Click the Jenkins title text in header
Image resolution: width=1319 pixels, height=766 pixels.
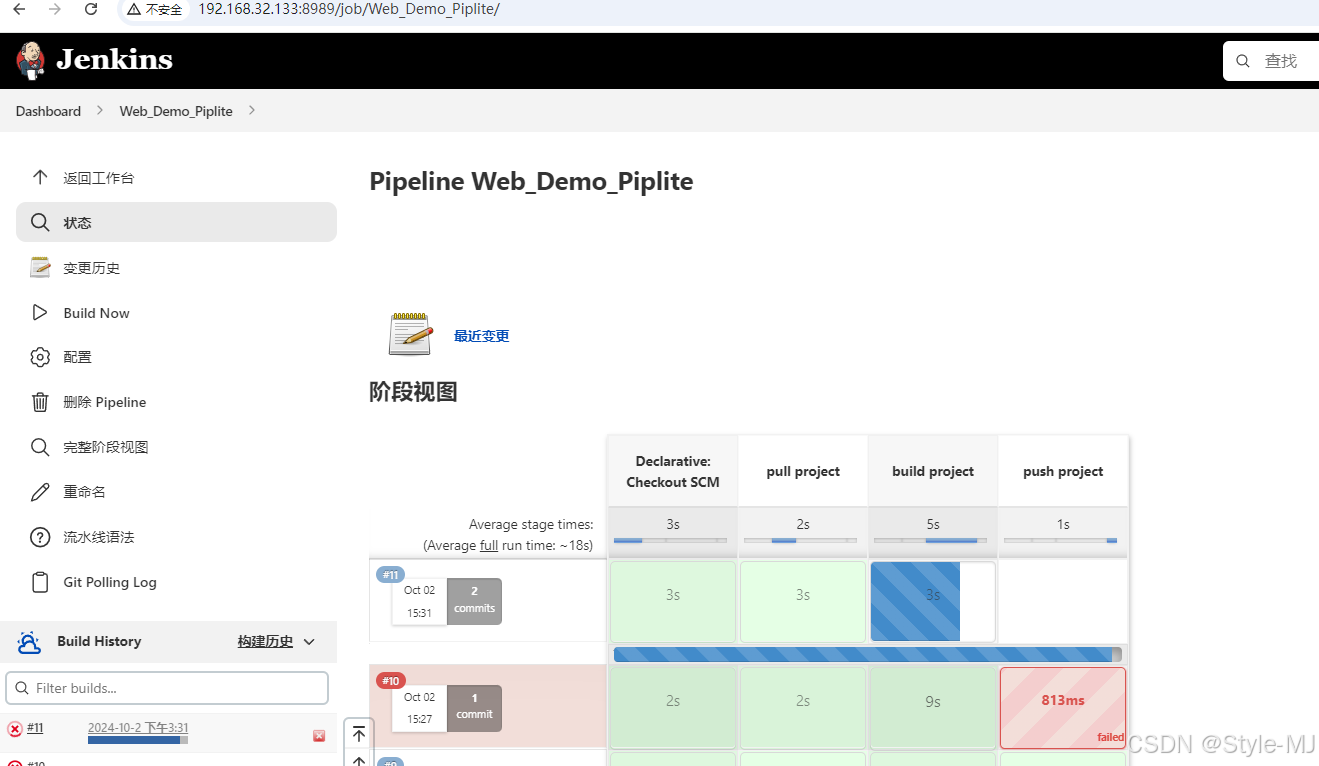(114, 60)
